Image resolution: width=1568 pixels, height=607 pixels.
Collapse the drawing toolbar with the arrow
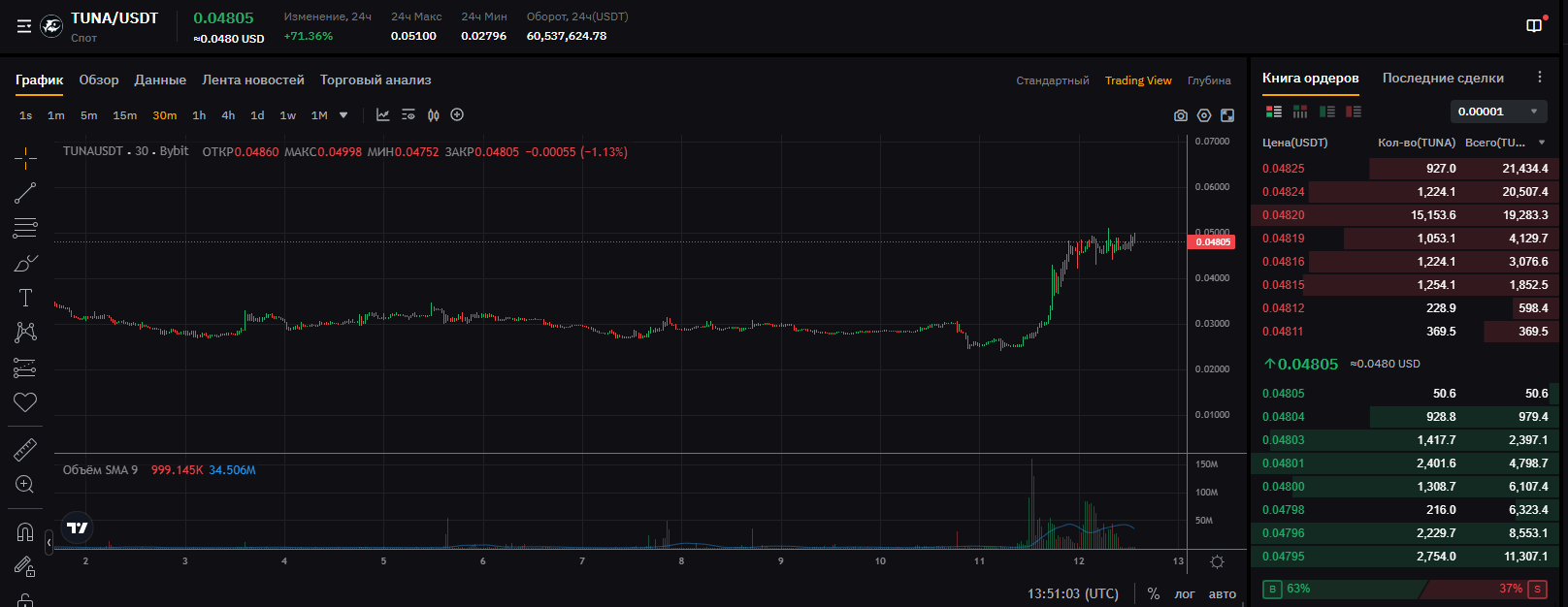coord(49,543)
